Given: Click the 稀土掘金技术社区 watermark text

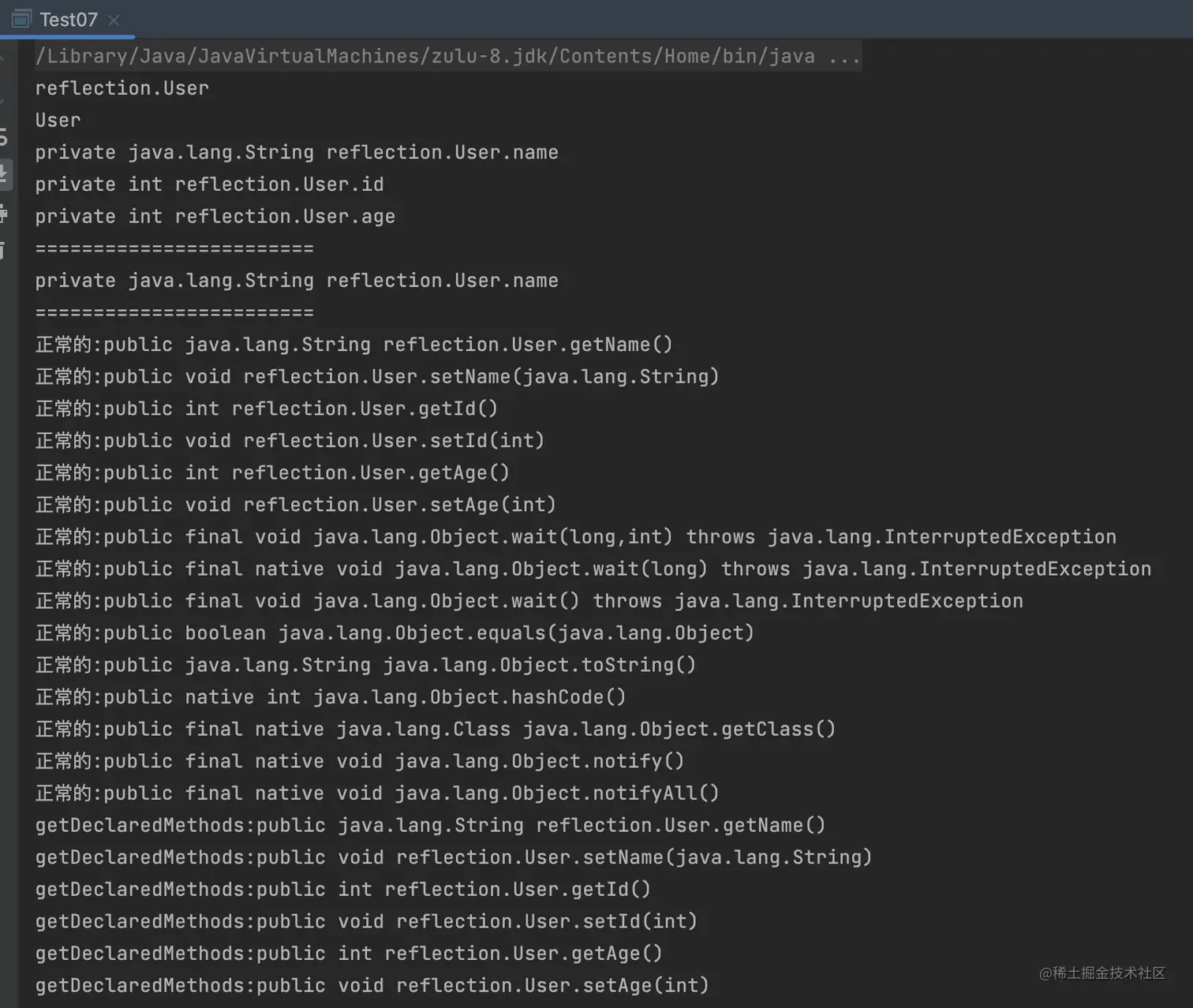Looking at the screenshot, I should tap(1102, 973).
